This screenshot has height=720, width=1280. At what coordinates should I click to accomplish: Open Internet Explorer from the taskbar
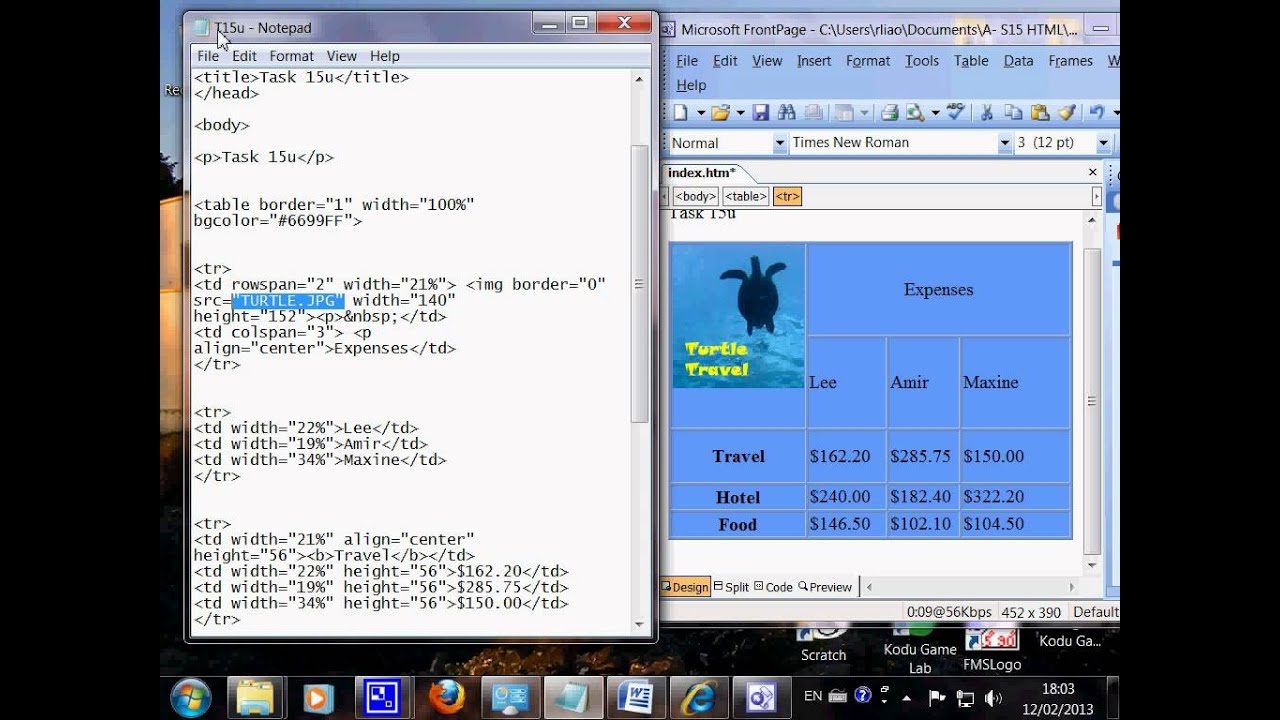(697, 696)
